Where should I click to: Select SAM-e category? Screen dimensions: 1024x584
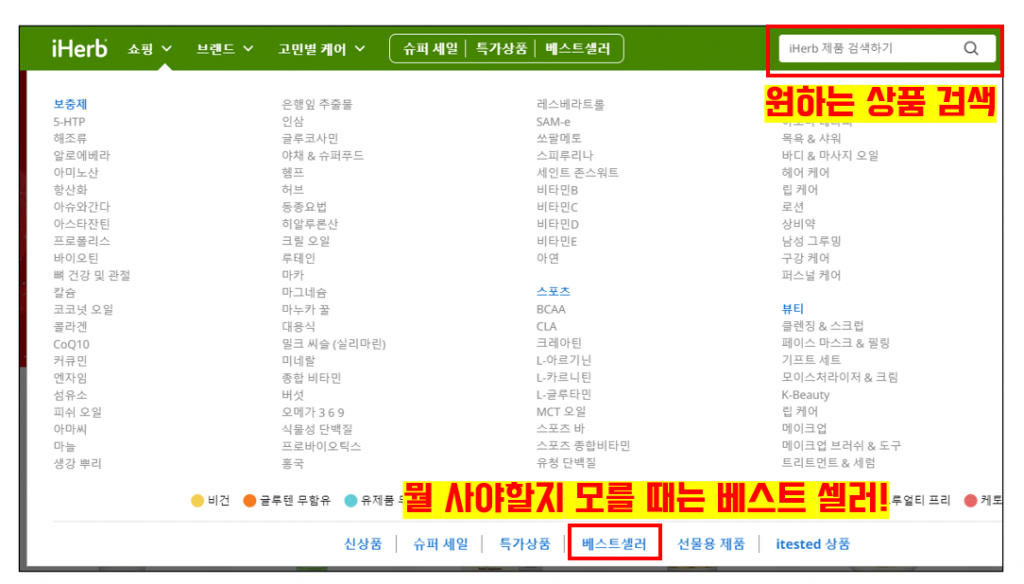(553, 122)
